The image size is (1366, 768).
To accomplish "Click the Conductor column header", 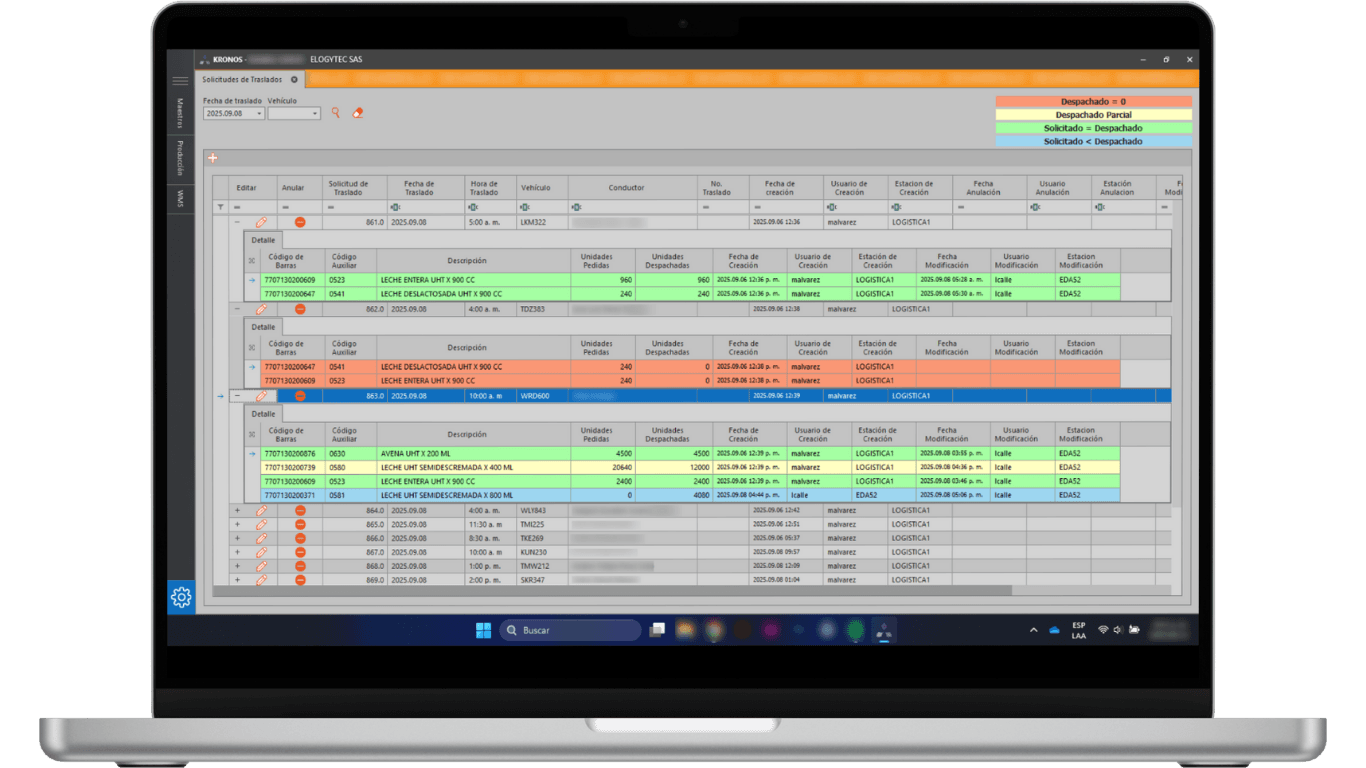I will 626,187.
